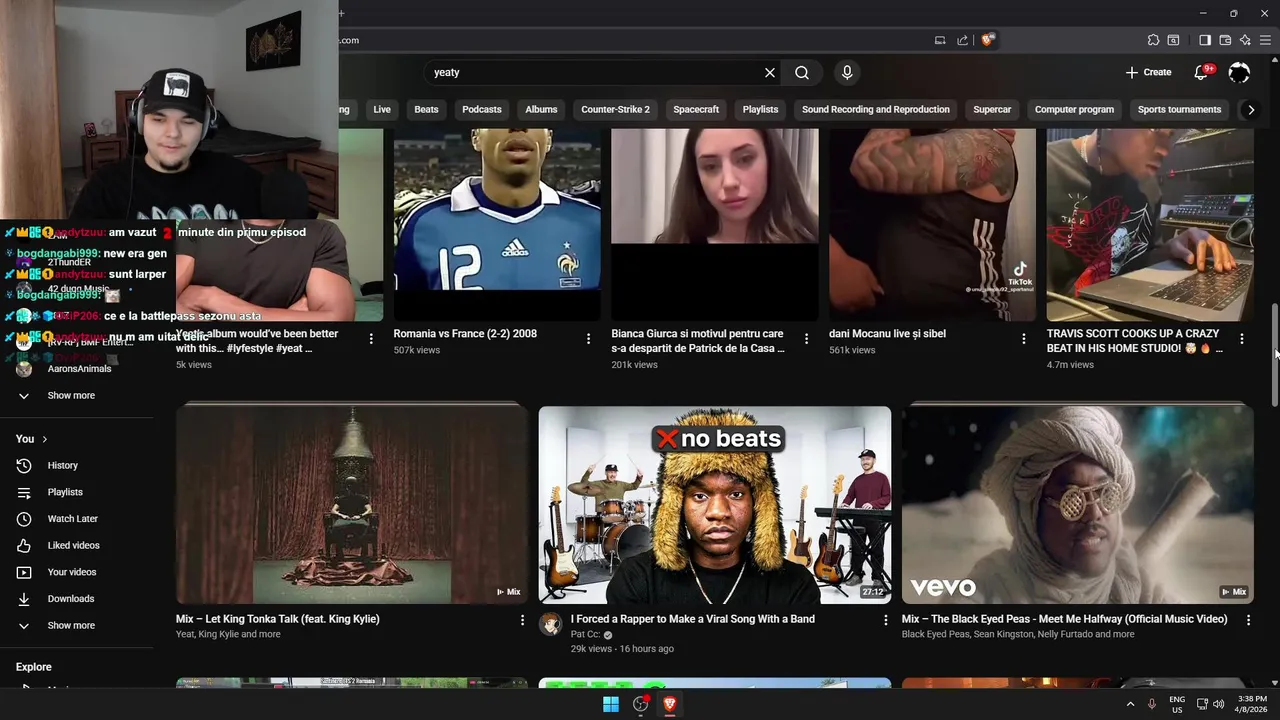Open Brave Leo AI sparkle icon

pos(1245,40)
